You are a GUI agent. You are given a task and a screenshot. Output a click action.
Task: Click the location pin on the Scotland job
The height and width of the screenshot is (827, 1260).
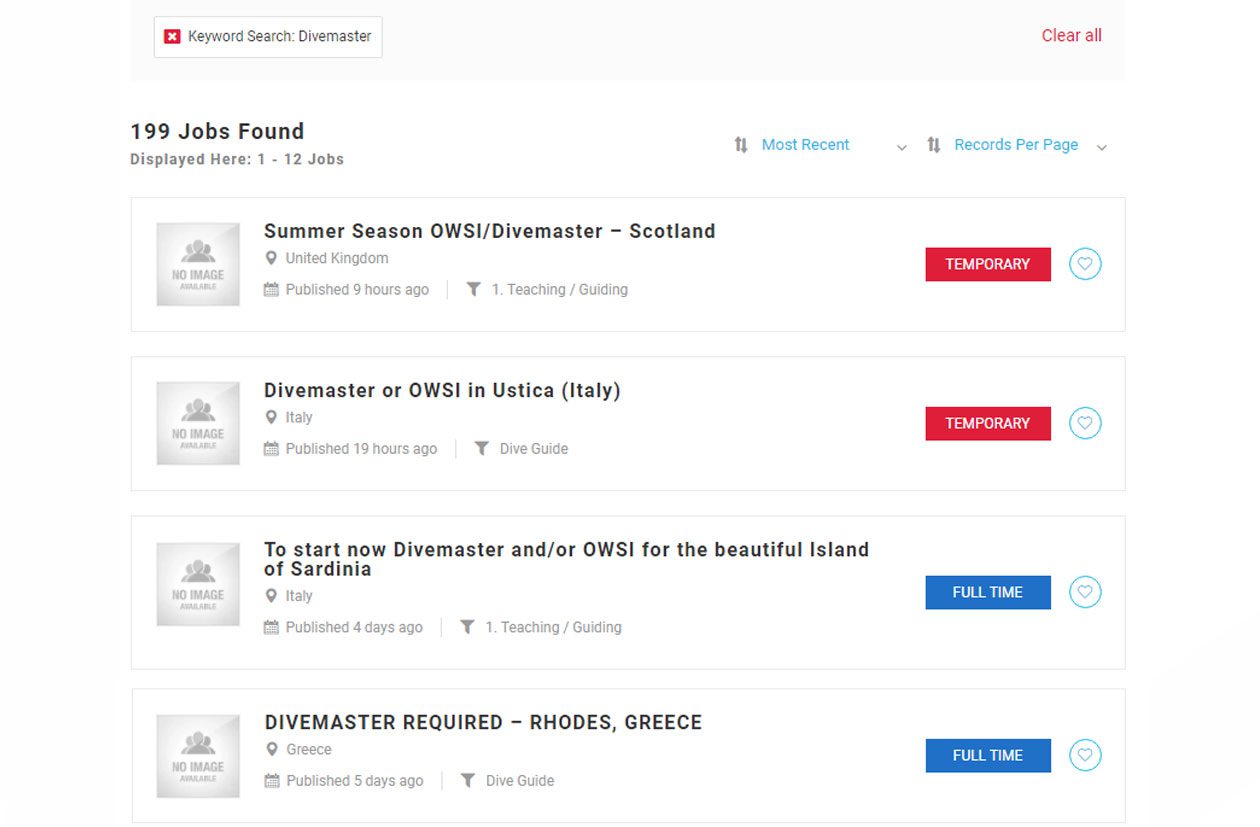(x=271, y=258)
